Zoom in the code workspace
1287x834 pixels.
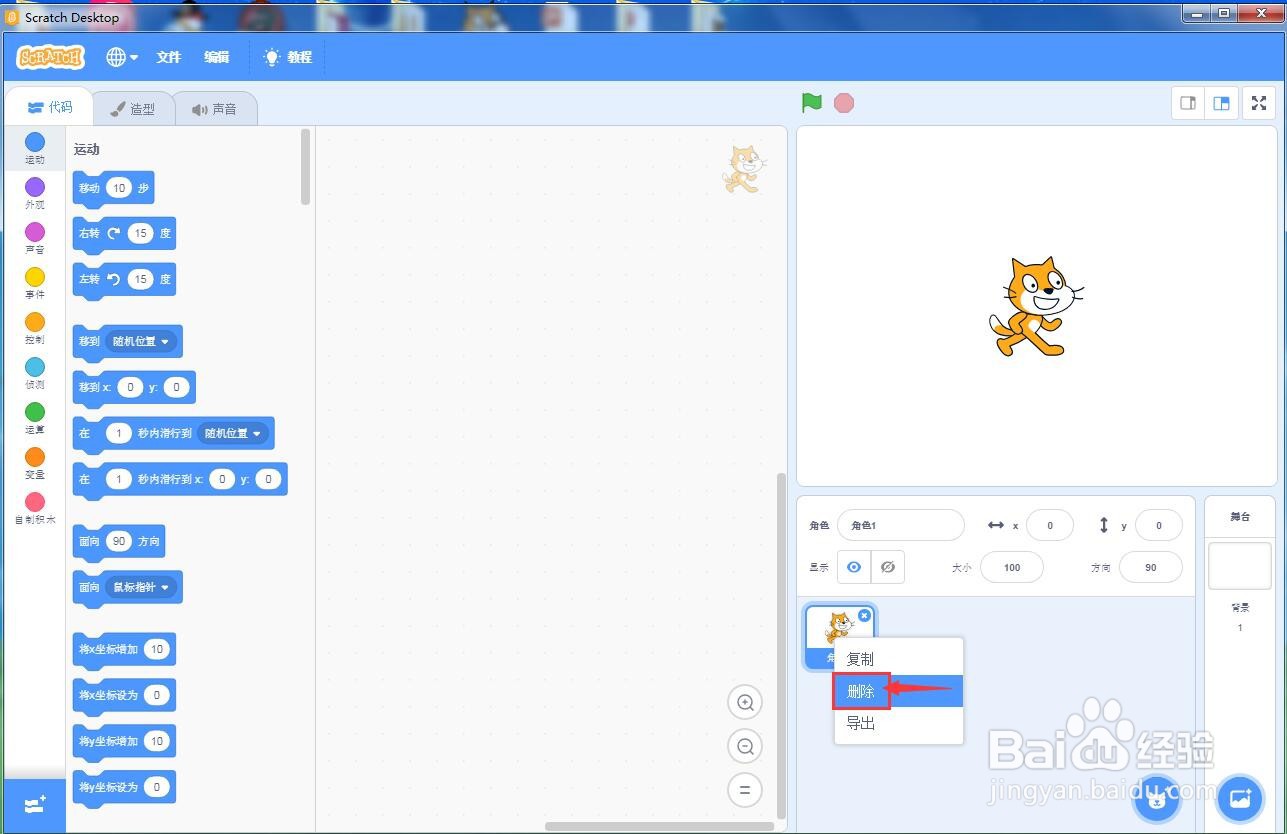(x=744, y=703)
